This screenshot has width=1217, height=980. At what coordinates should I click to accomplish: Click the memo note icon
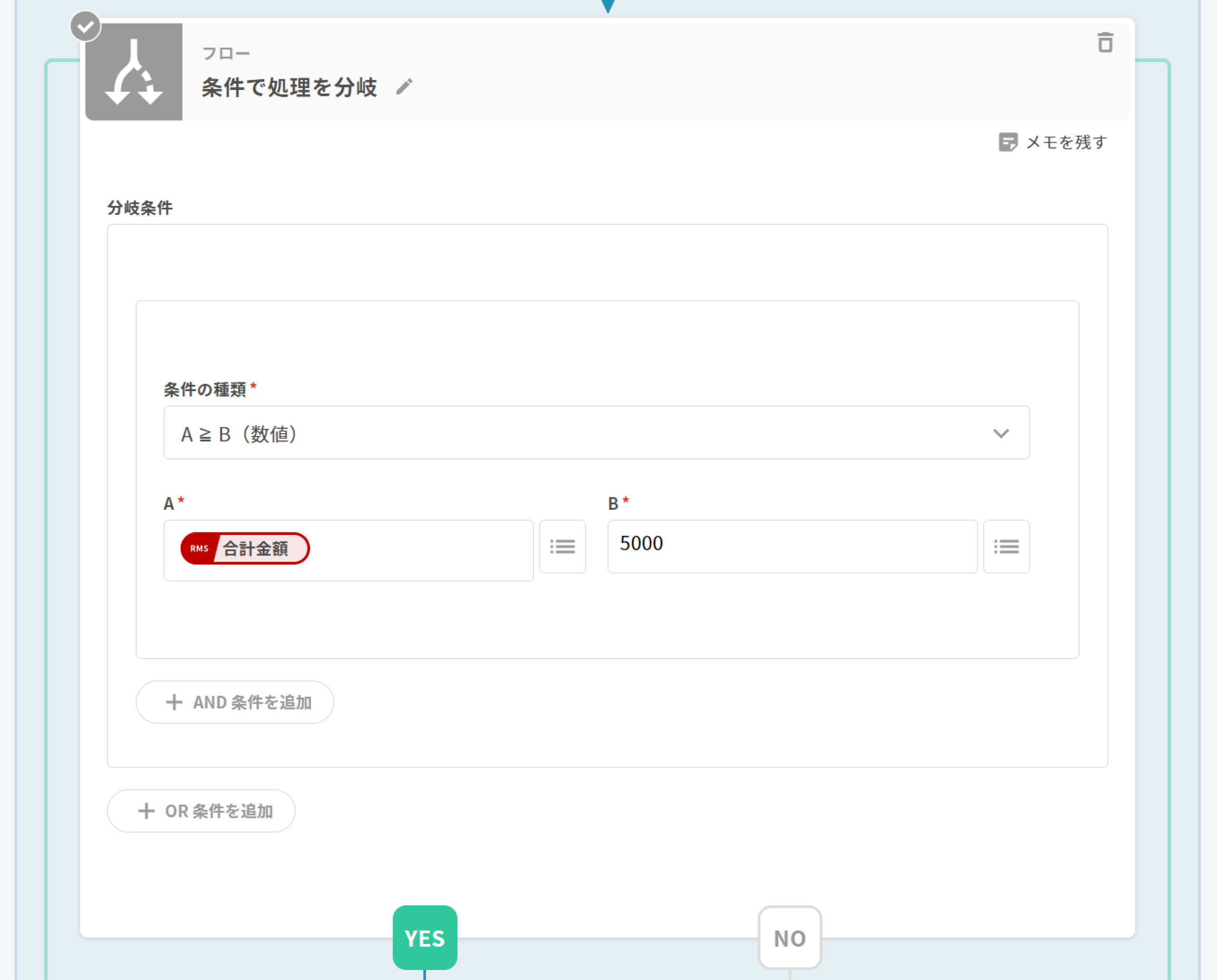[1007, 142]
